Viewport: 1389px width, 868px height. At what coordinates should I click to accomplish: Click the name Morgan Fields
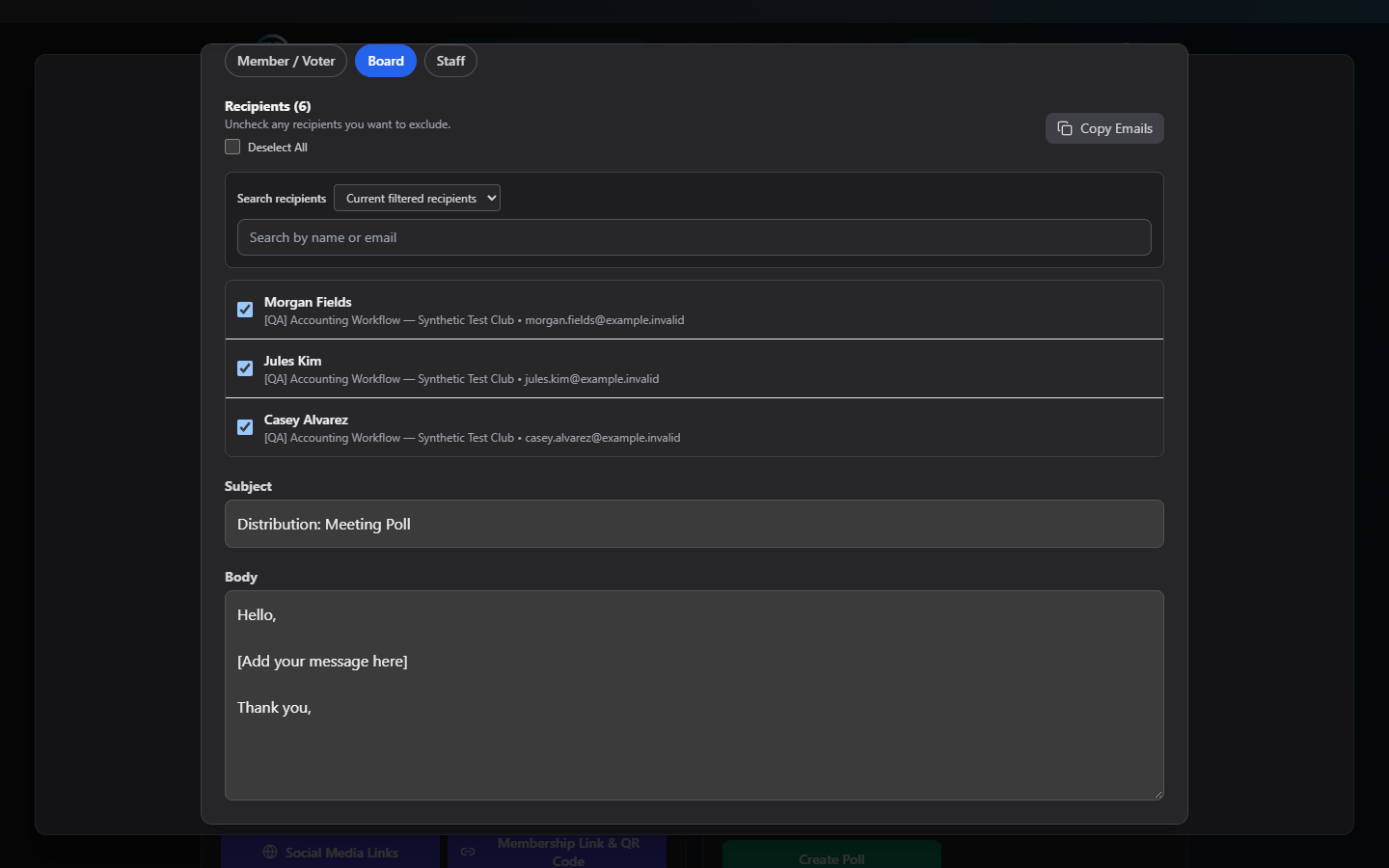point(308,302)
